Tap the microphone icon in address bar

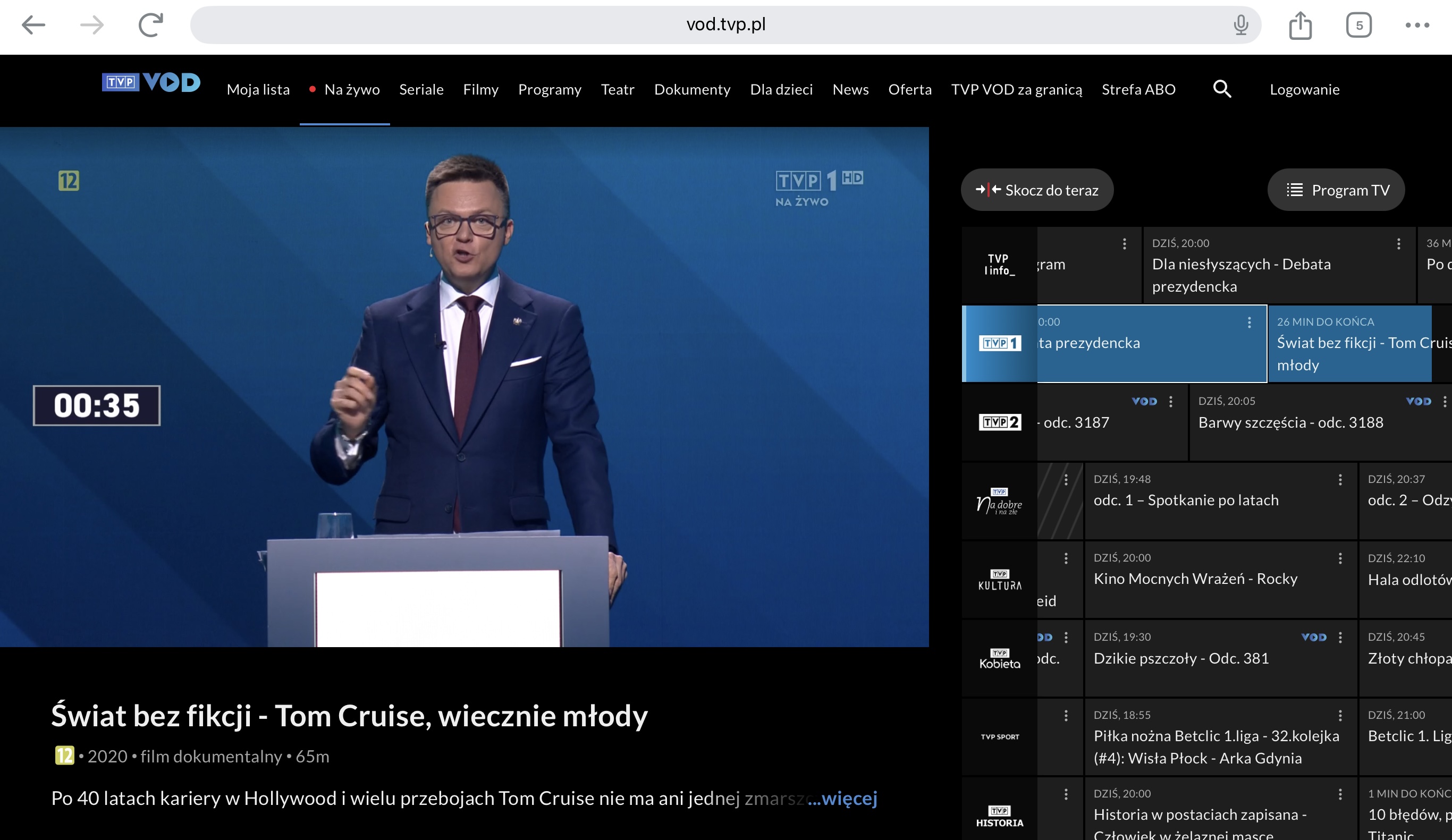1240,25
